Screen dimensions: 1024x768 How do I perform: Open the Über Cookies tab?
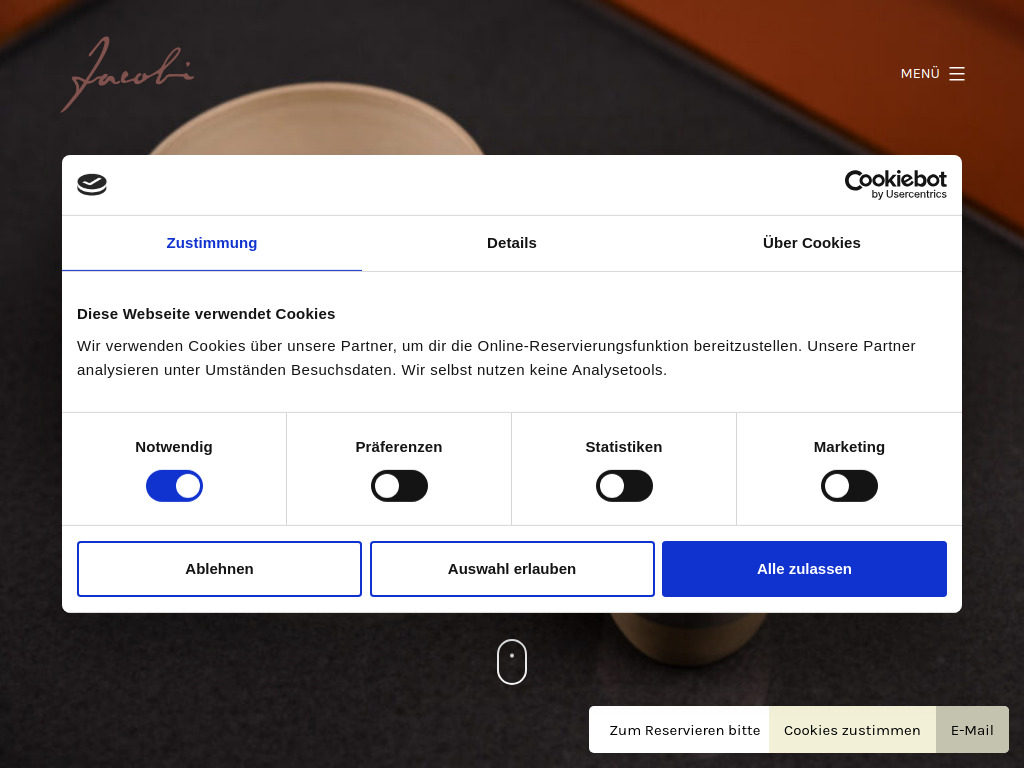click(x=811, y=243)
